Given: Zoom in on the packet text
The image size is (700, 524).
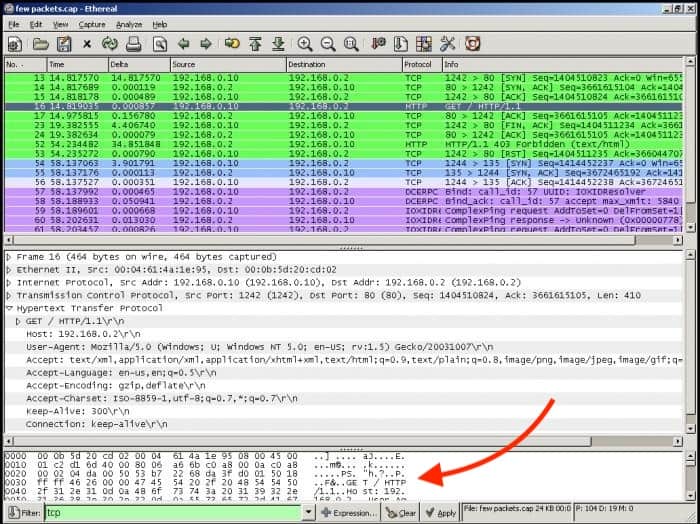Looking at the screenshot, I should click(305, 44).
